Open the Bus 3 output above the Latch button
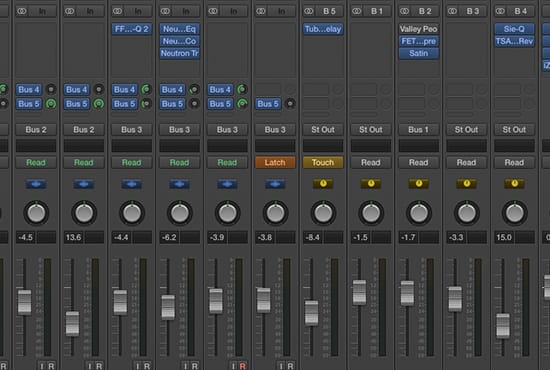Viewport: 550px width, 370px height. pyautogui.click(x=275, y=130)
